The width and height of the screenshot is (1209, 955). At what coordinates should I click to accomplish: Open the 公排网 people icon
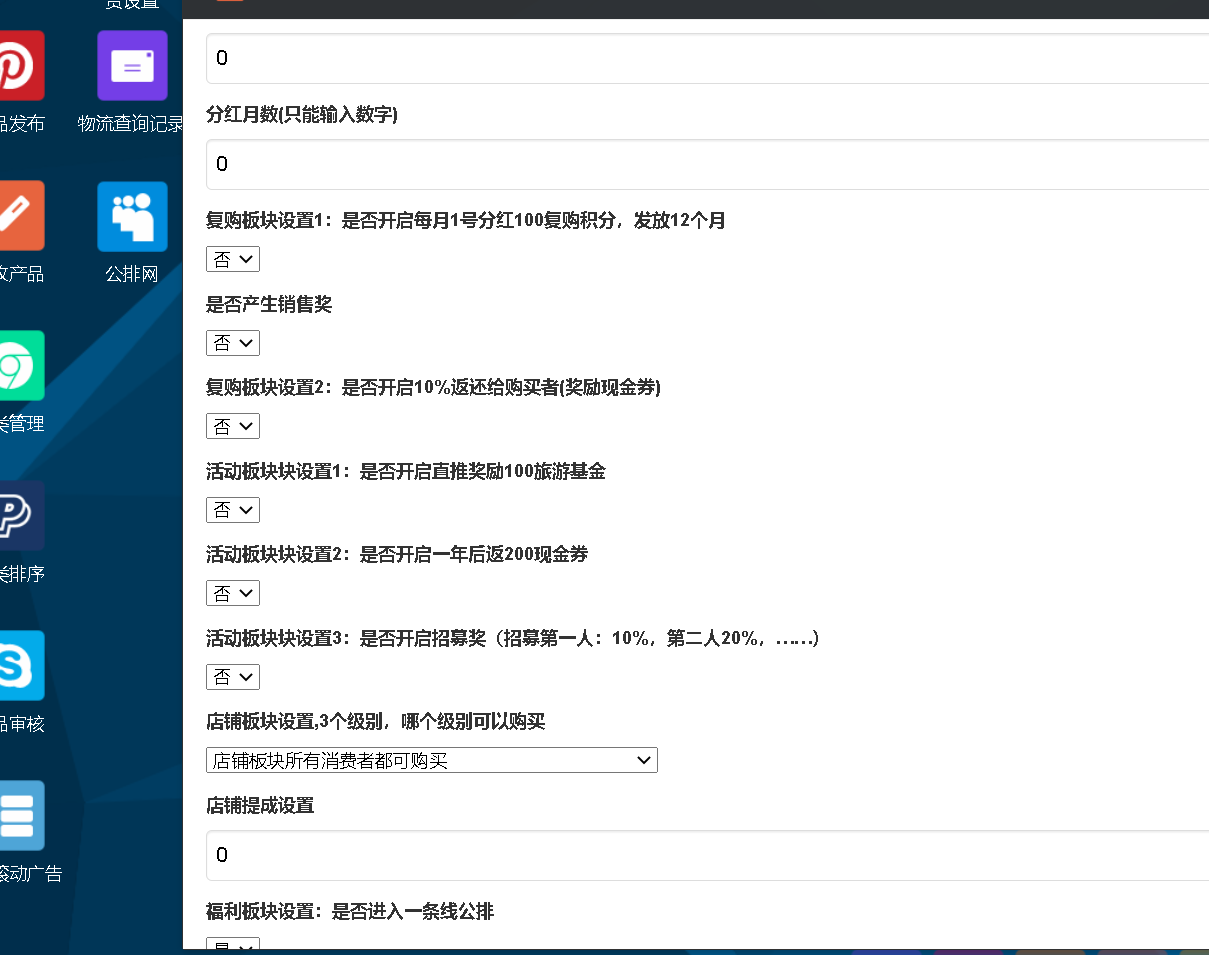[132, 216]
